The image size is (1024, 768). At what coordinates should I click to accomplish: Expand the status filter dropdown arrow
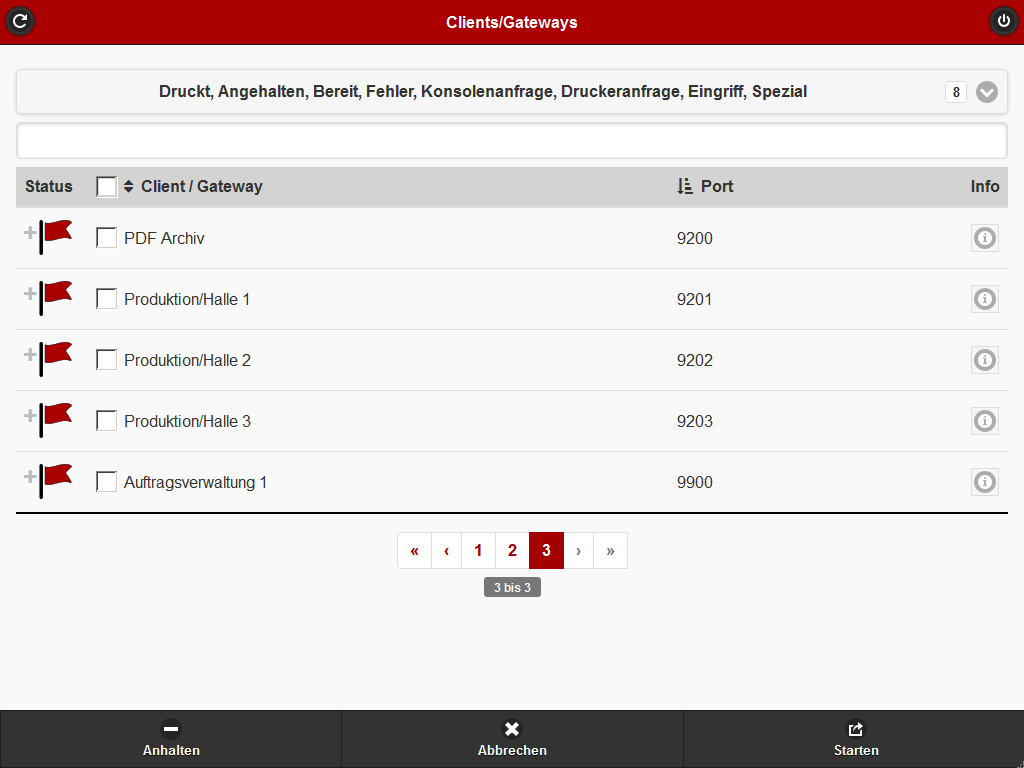click(x=987, y=92)
